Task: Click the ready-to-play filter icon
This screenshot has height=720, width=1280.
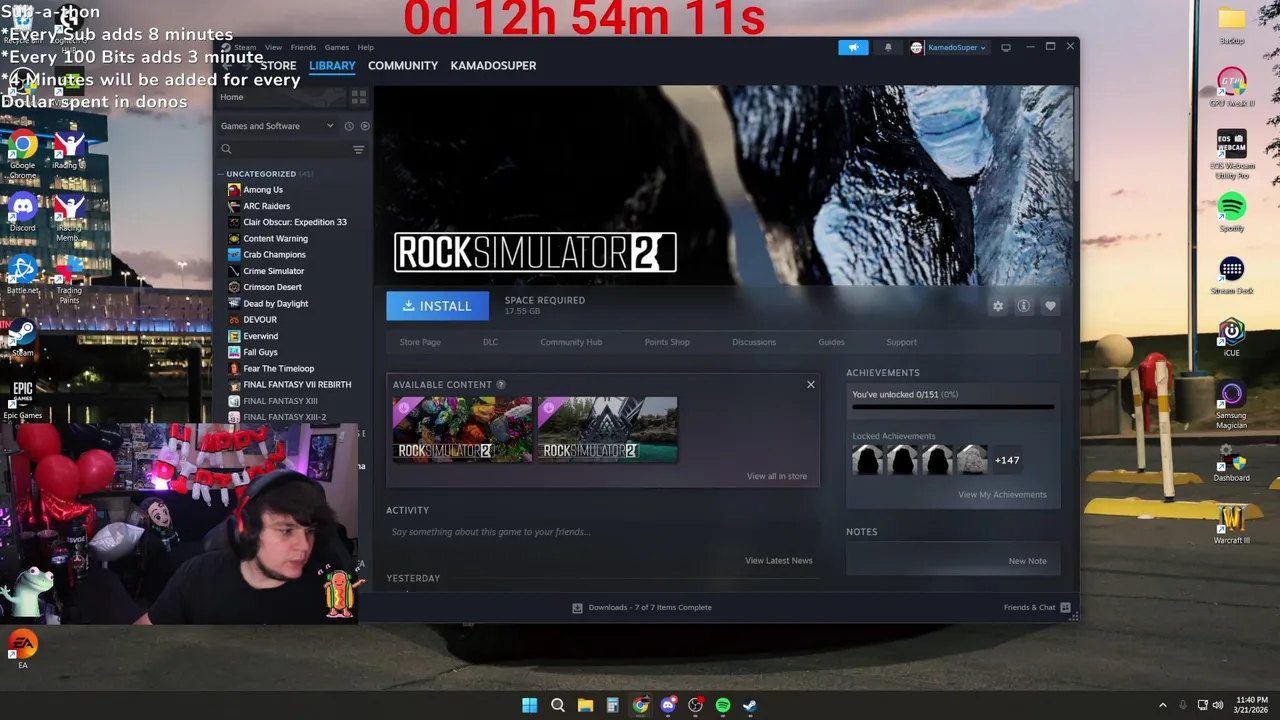Action: tap(365, 126)
